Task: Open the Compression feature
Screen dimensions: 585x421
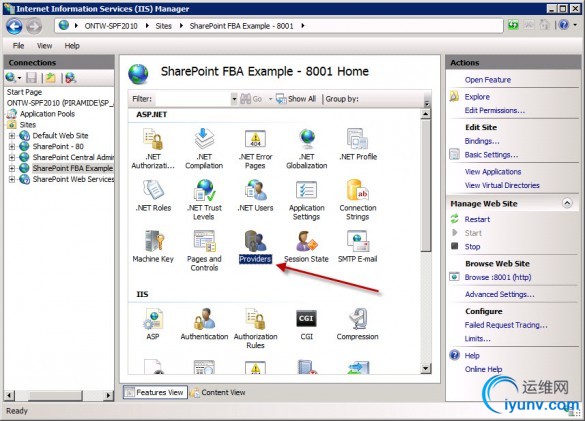Action: (357, 324)
